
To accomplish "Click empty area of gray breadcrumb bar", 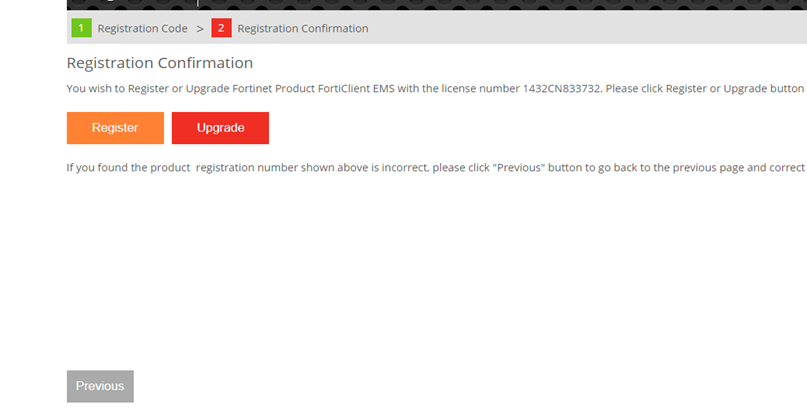I will click(x=600, y=28).
